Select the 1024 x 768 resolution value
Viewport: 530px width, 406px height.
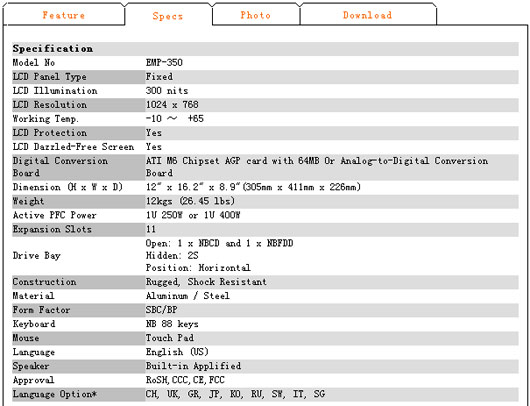pyautogui.click(x=172, y=105)
